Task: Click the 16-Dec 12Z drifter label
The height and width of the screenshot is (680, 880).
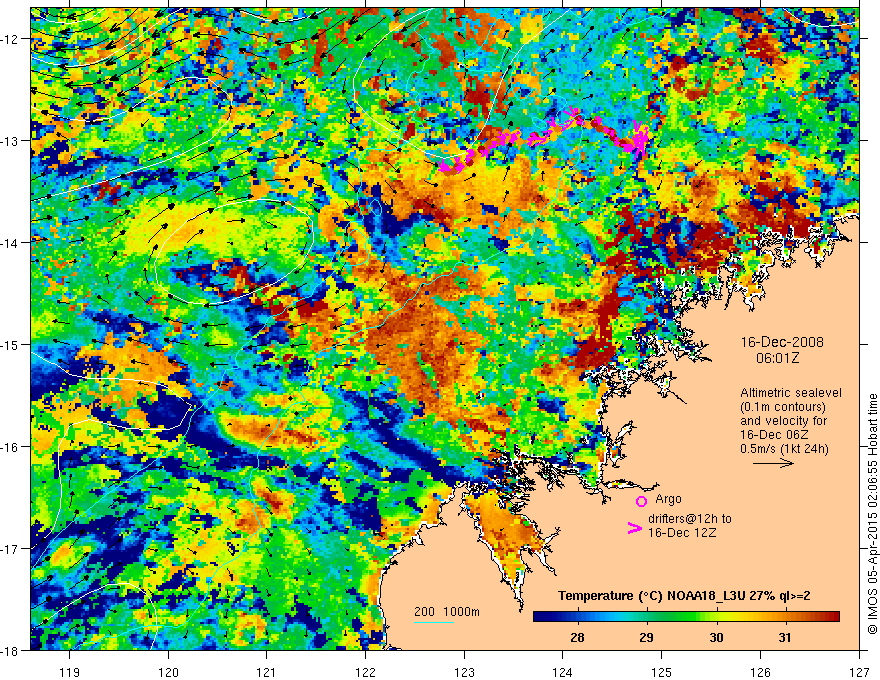Action: coord(682,533)
